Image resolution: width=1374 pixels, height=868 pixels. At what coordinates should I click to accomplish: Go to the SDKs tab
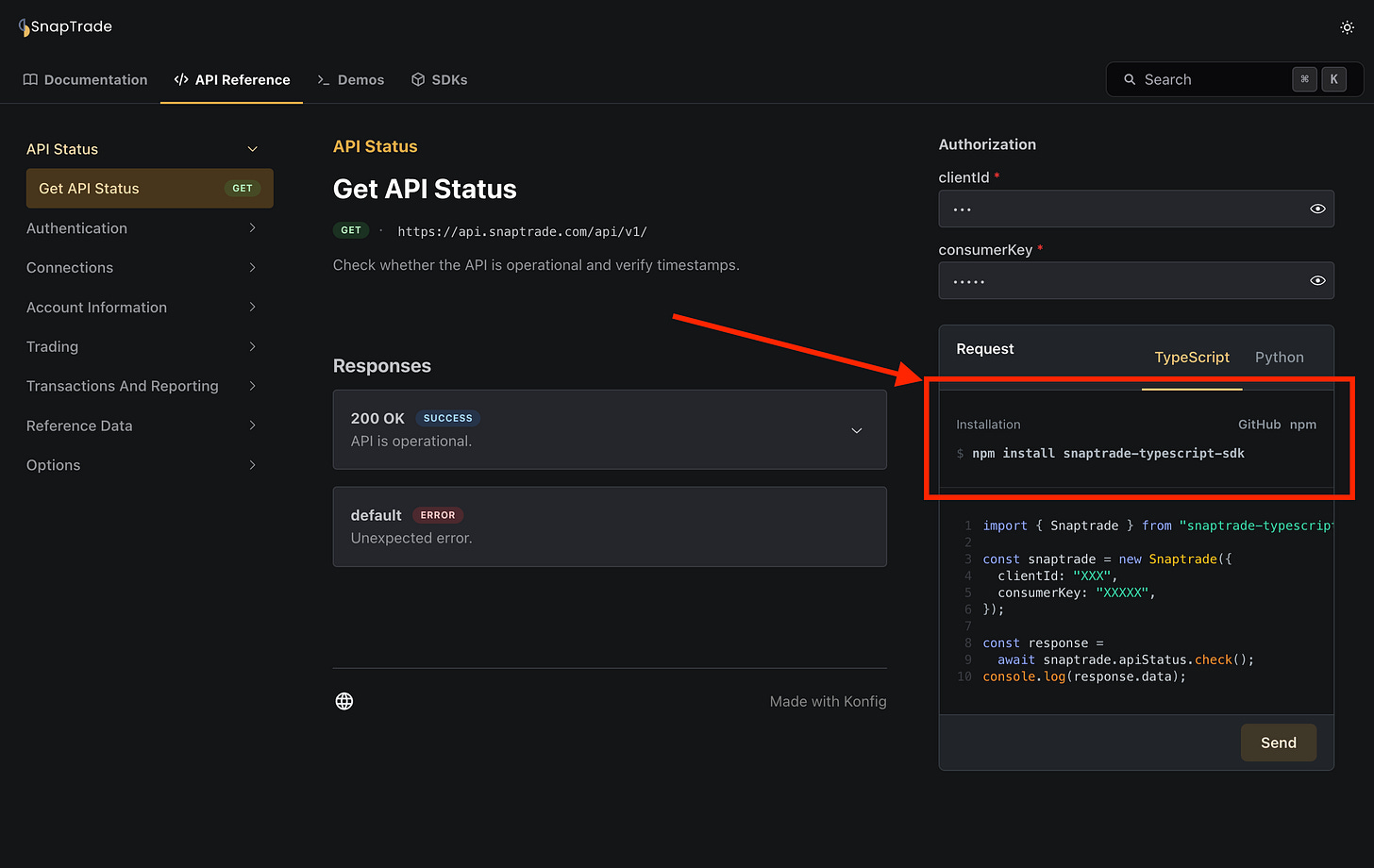[439, 79]
